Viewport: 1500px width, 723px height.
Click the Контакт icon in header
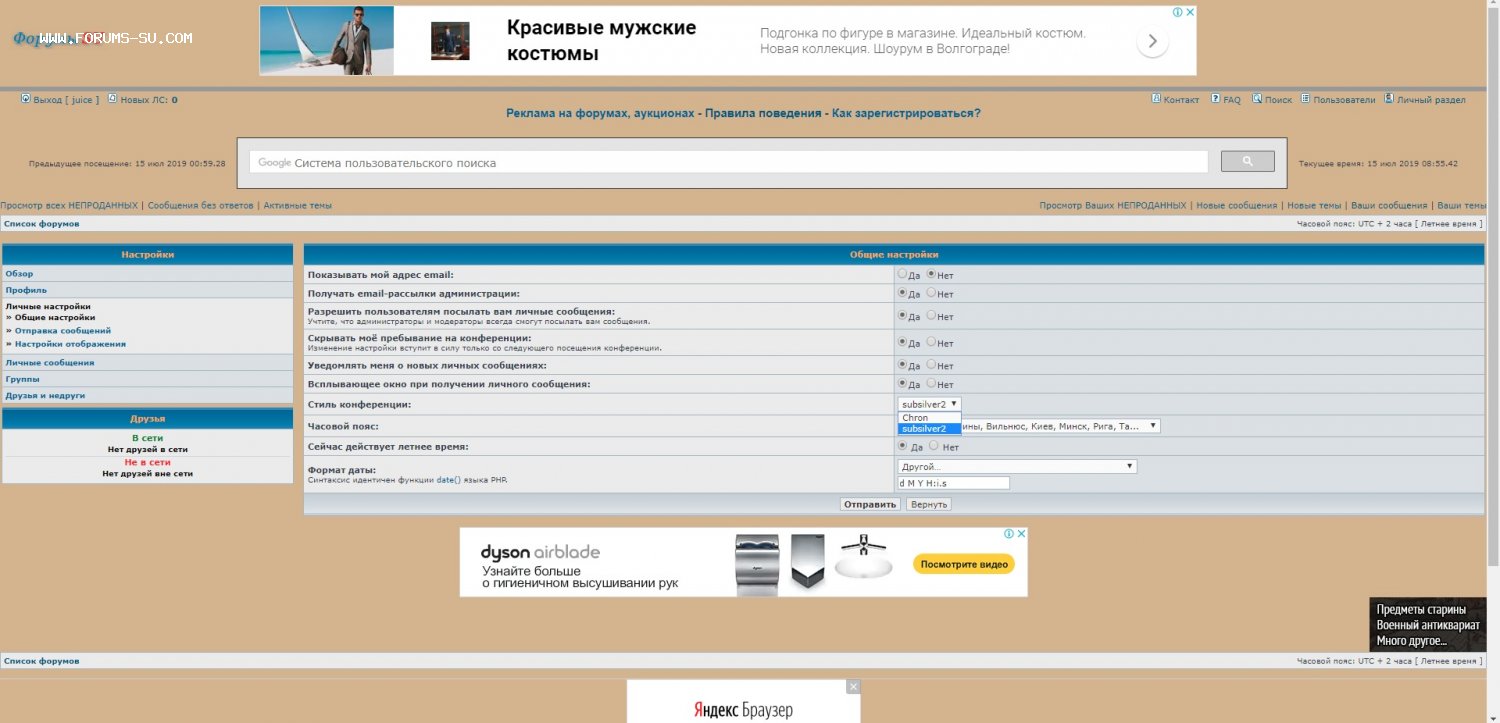tap(1156, 99)
